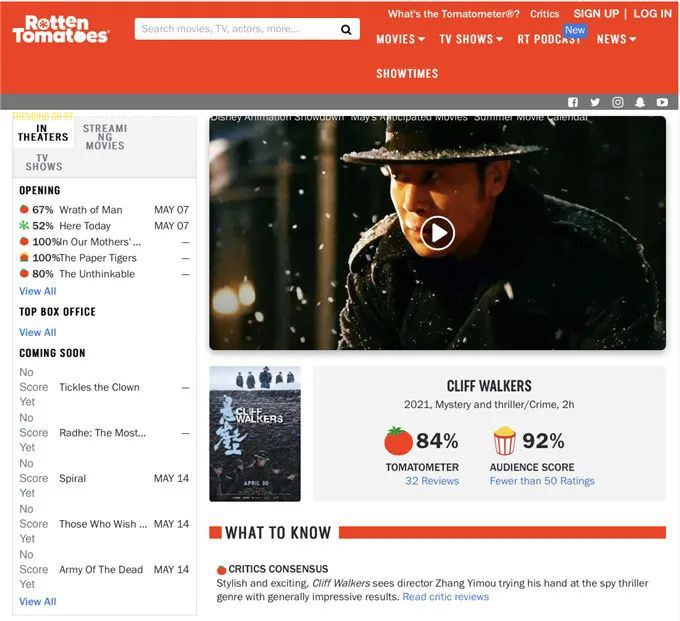Open the Showtimes menu item
This screenshot has height=621, width=680.
click(x=407, y=74)
